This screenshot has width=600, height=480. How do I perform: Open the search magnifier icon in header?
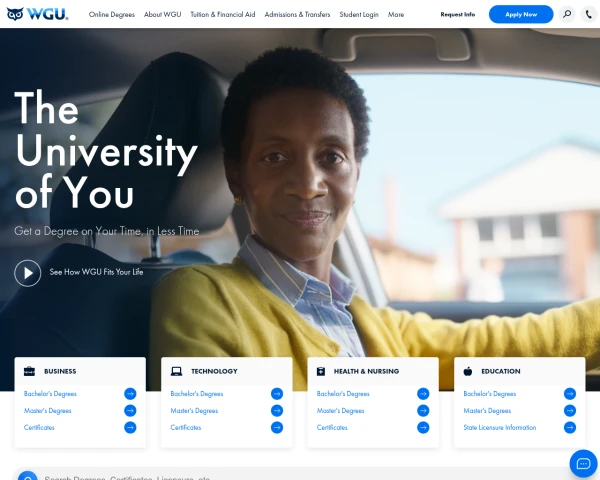(567, 14)
